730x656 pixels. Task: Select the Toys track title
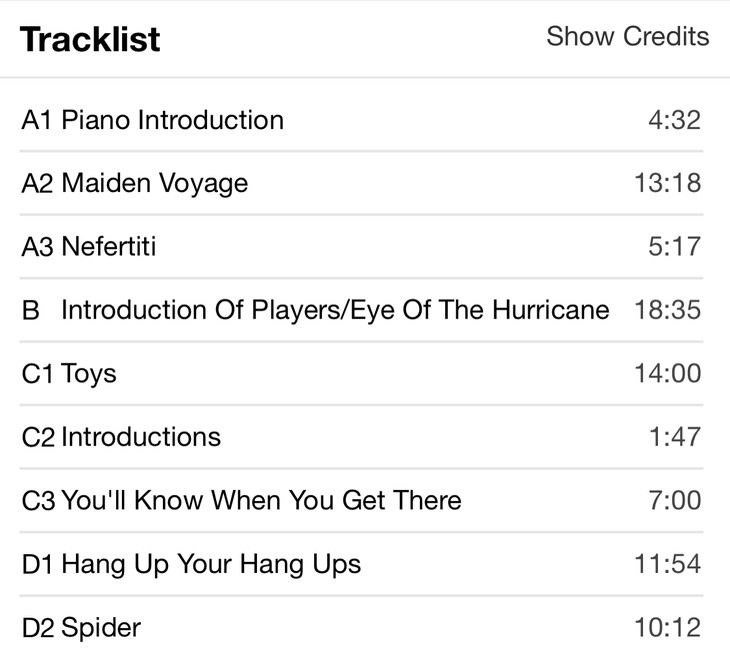coord(89,374)
